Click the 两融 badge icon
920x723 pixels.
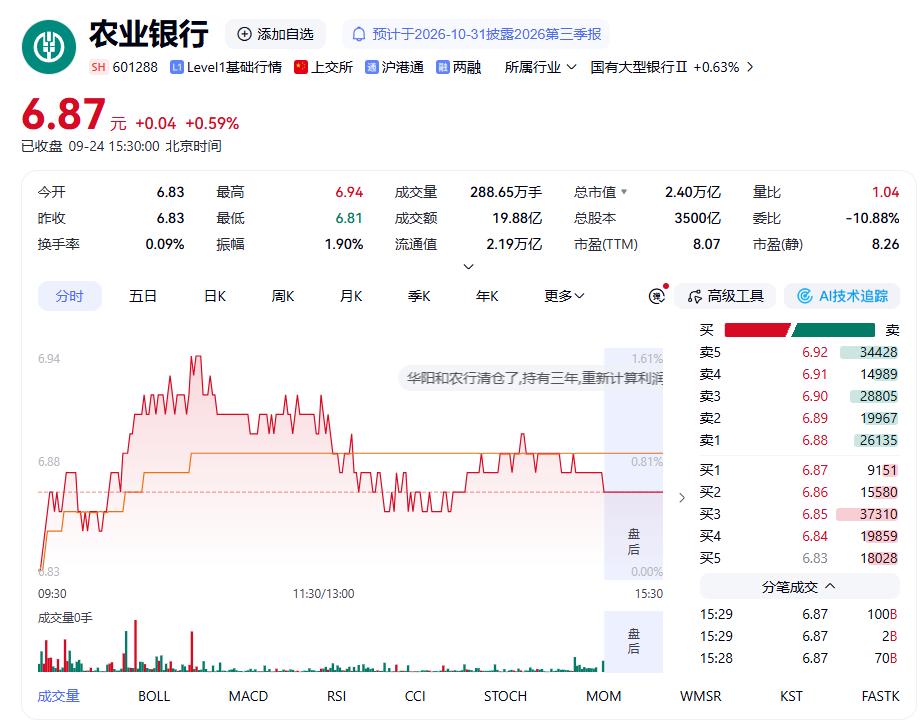click(x=442, y=67)
